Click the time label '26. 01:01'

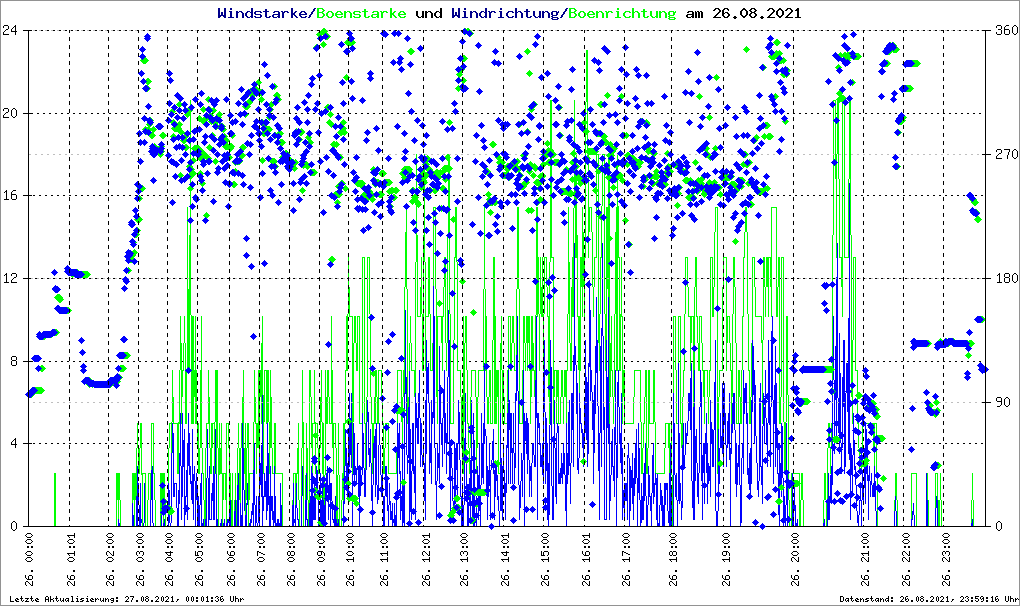point(70,560)
